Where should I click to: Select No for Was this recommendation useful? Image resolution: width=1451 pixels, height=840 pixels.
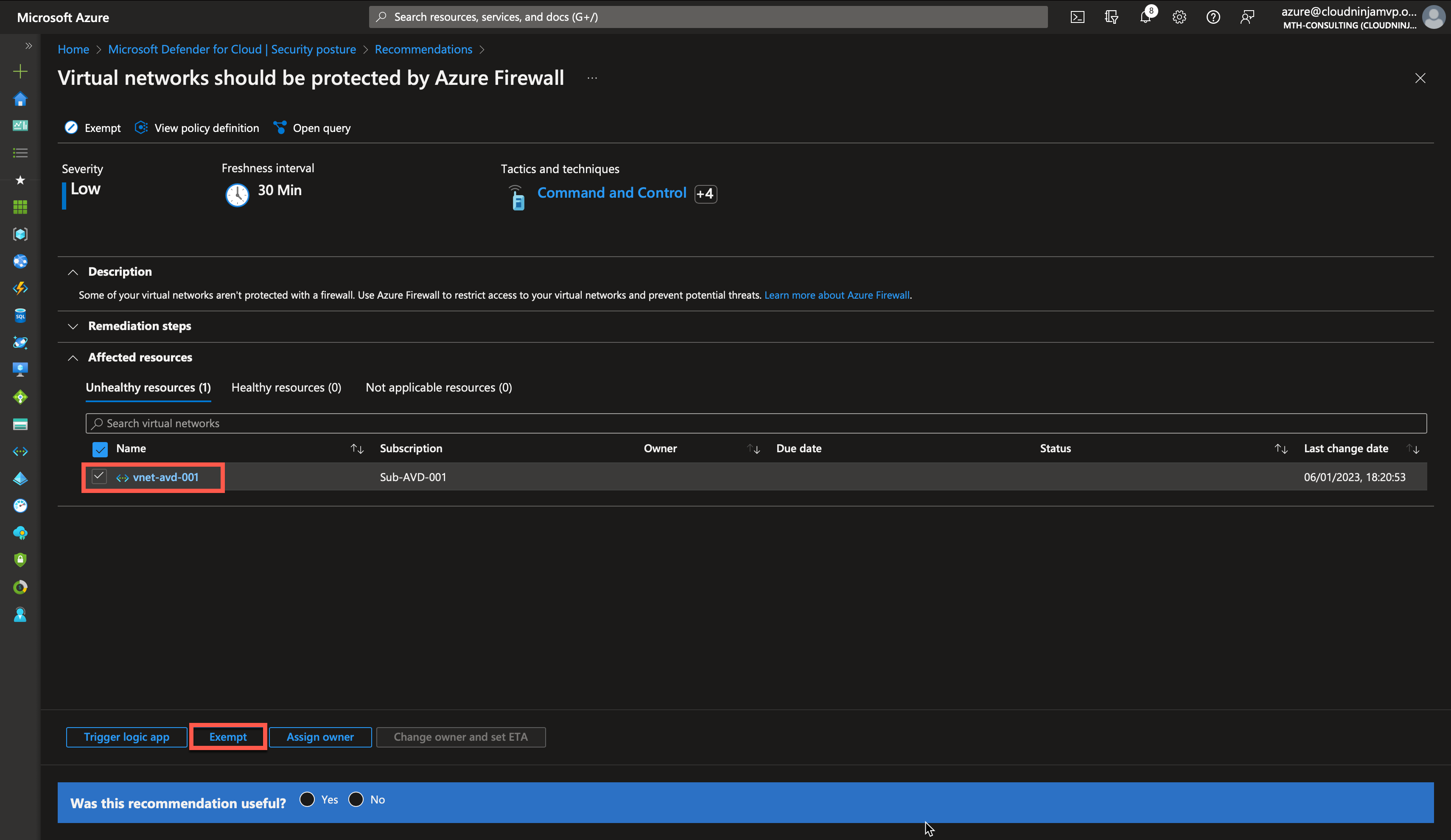[x=356, y=799]
